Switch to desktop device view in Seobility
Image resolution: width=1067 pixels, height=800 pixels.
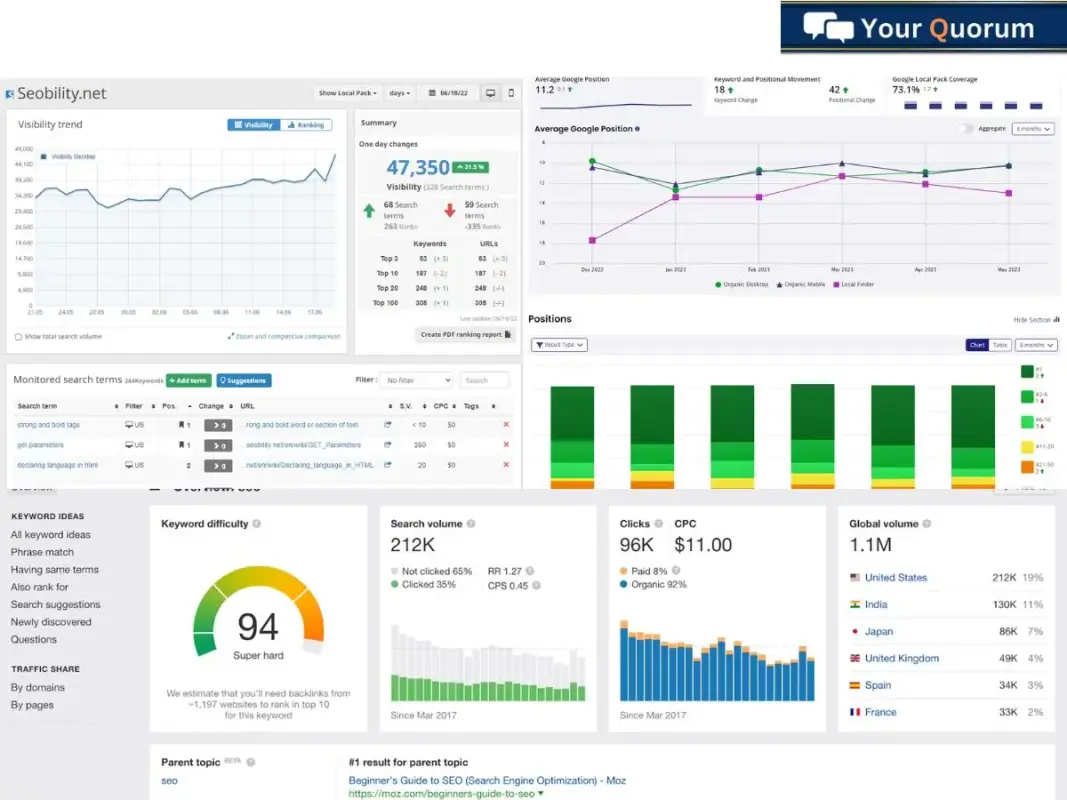(490, 93)
